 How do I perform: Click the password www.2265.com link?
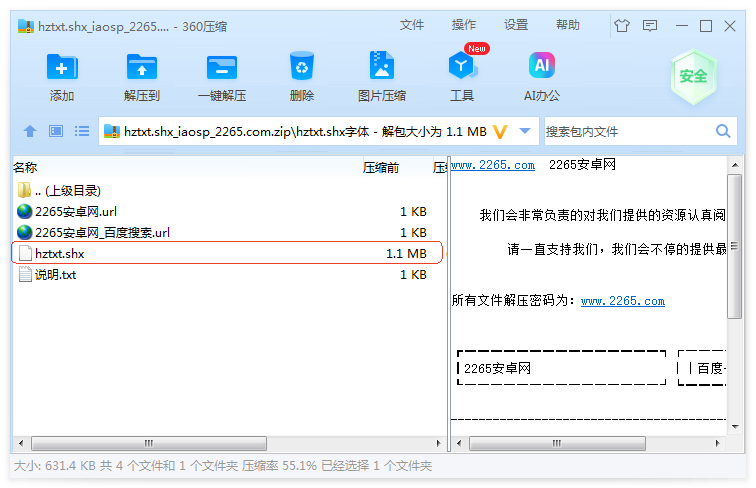point(623,301)
